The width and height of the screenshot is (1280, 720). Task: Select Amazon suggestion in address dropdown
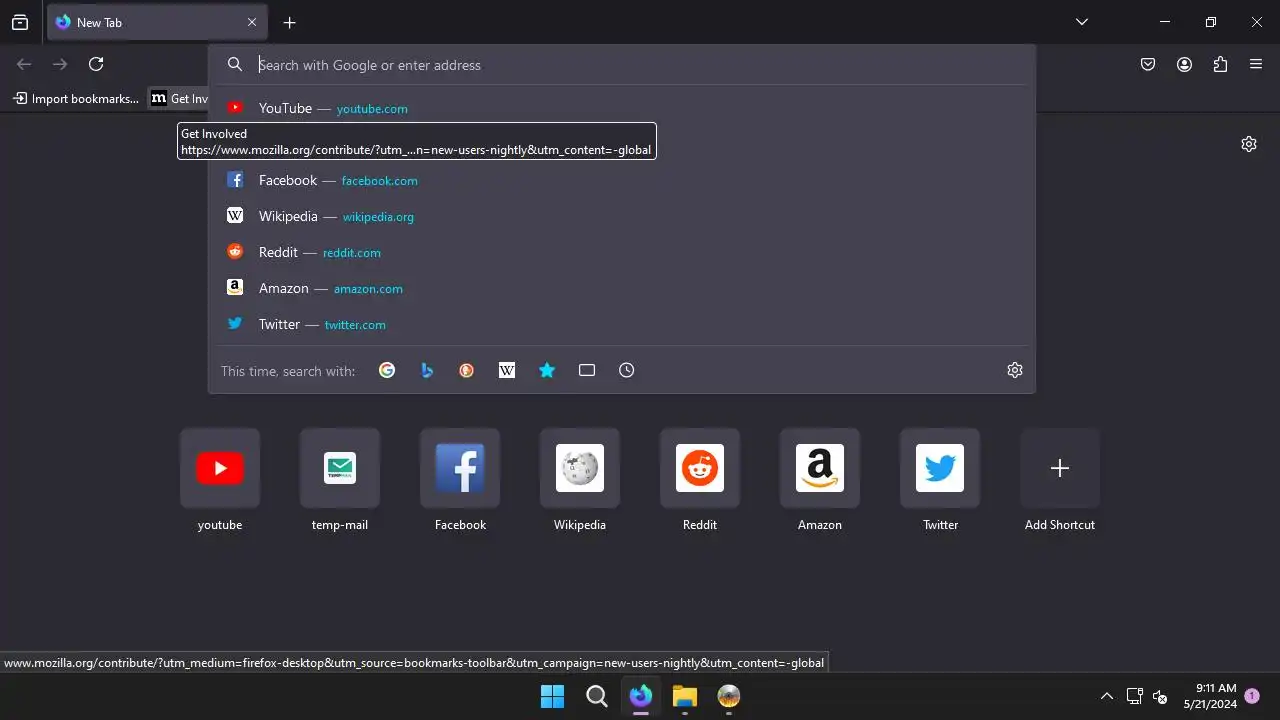[621, 288]
